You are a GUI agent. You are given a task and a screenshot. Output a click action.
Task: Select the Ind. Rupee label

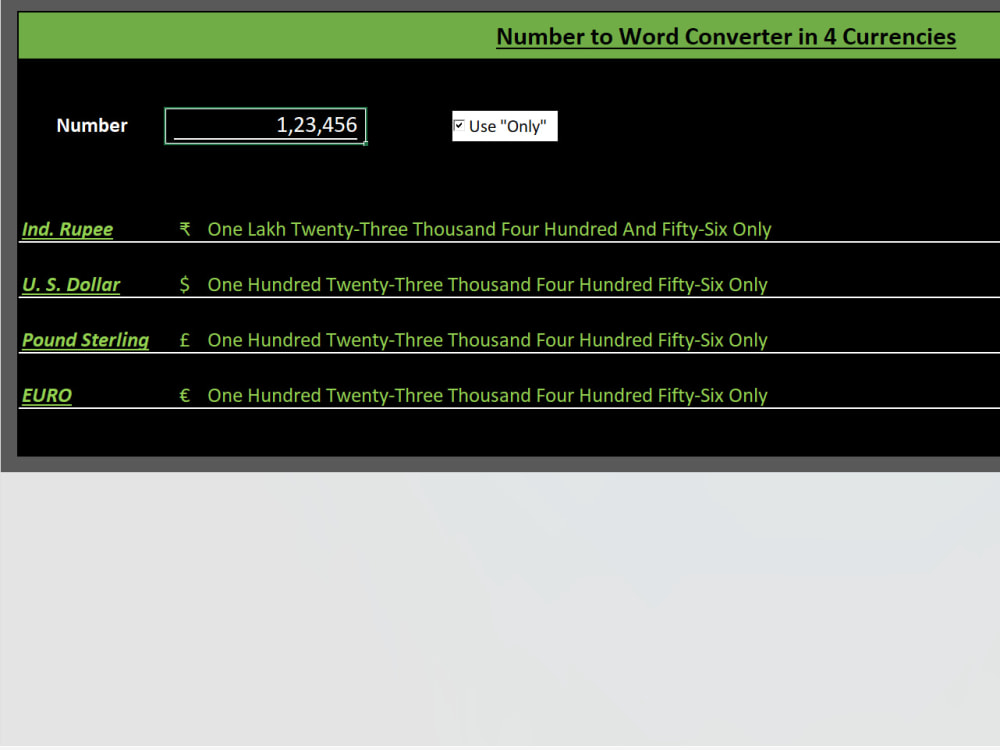point(67,229)
